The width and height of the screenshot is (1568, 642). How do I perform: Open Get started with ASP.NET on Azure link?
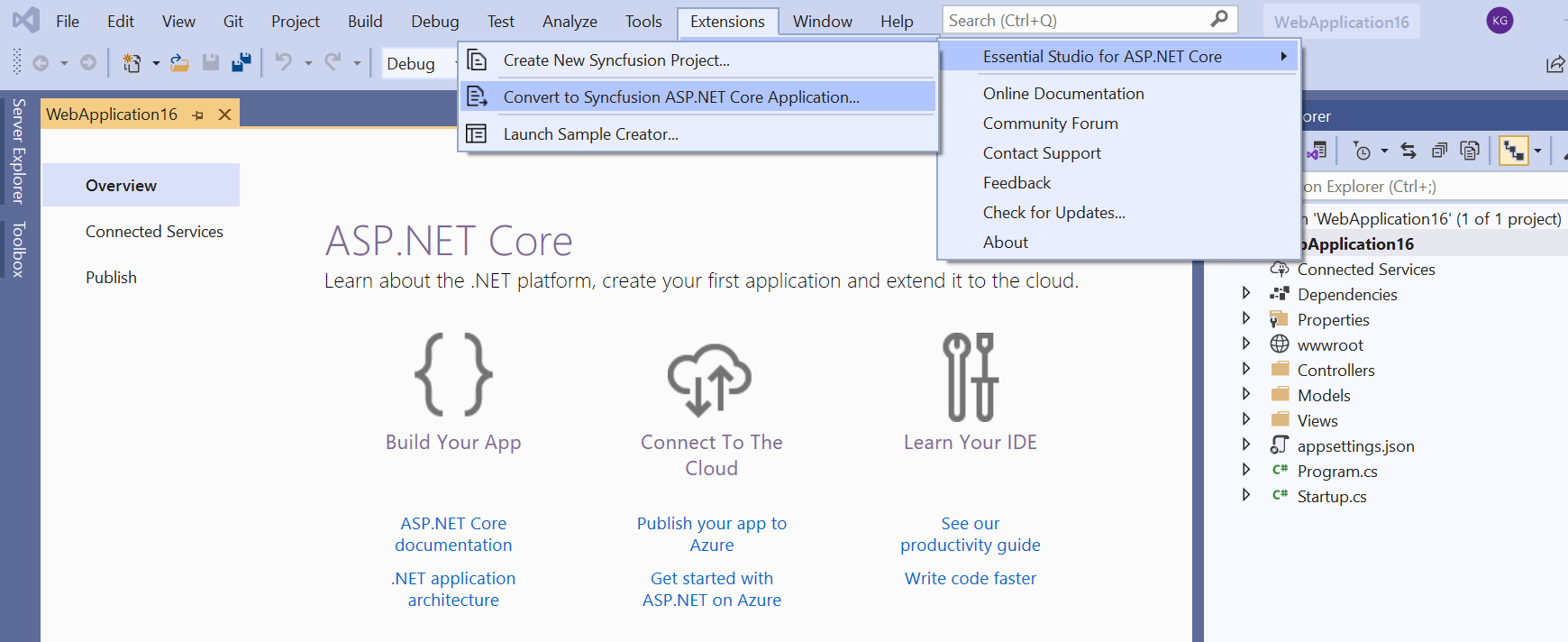(712, 589)
